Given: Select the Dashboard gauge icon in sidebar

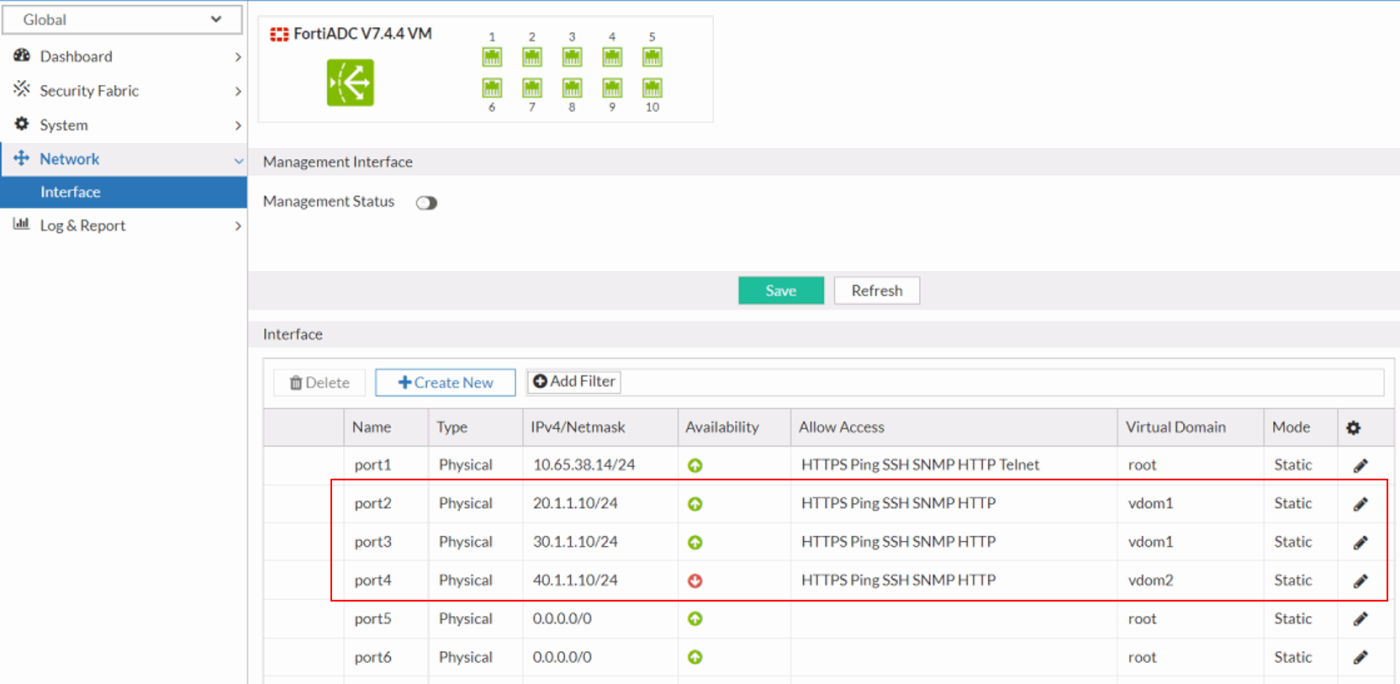Looking at the screenshot, I should 22,56.
